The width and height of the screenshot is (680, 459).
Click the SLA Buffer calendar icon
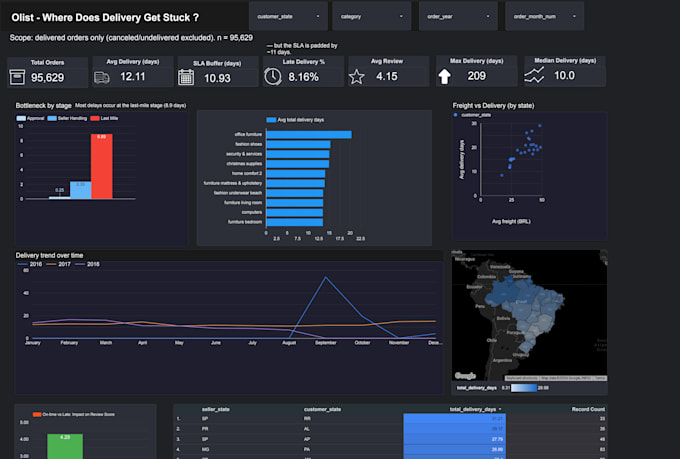(186, 78)
